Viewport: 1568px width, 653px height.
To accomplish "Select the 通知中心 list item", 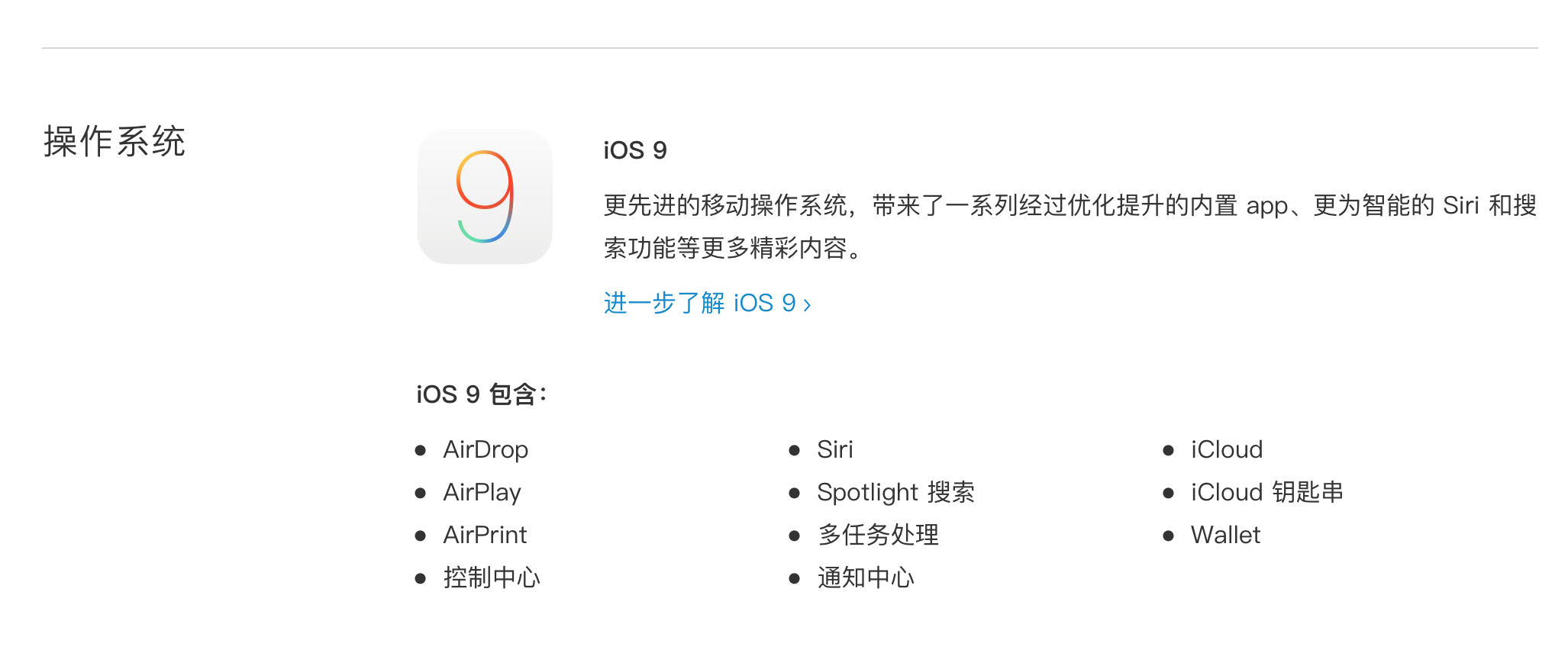I will pyautogui.click(x=866, y=577).
